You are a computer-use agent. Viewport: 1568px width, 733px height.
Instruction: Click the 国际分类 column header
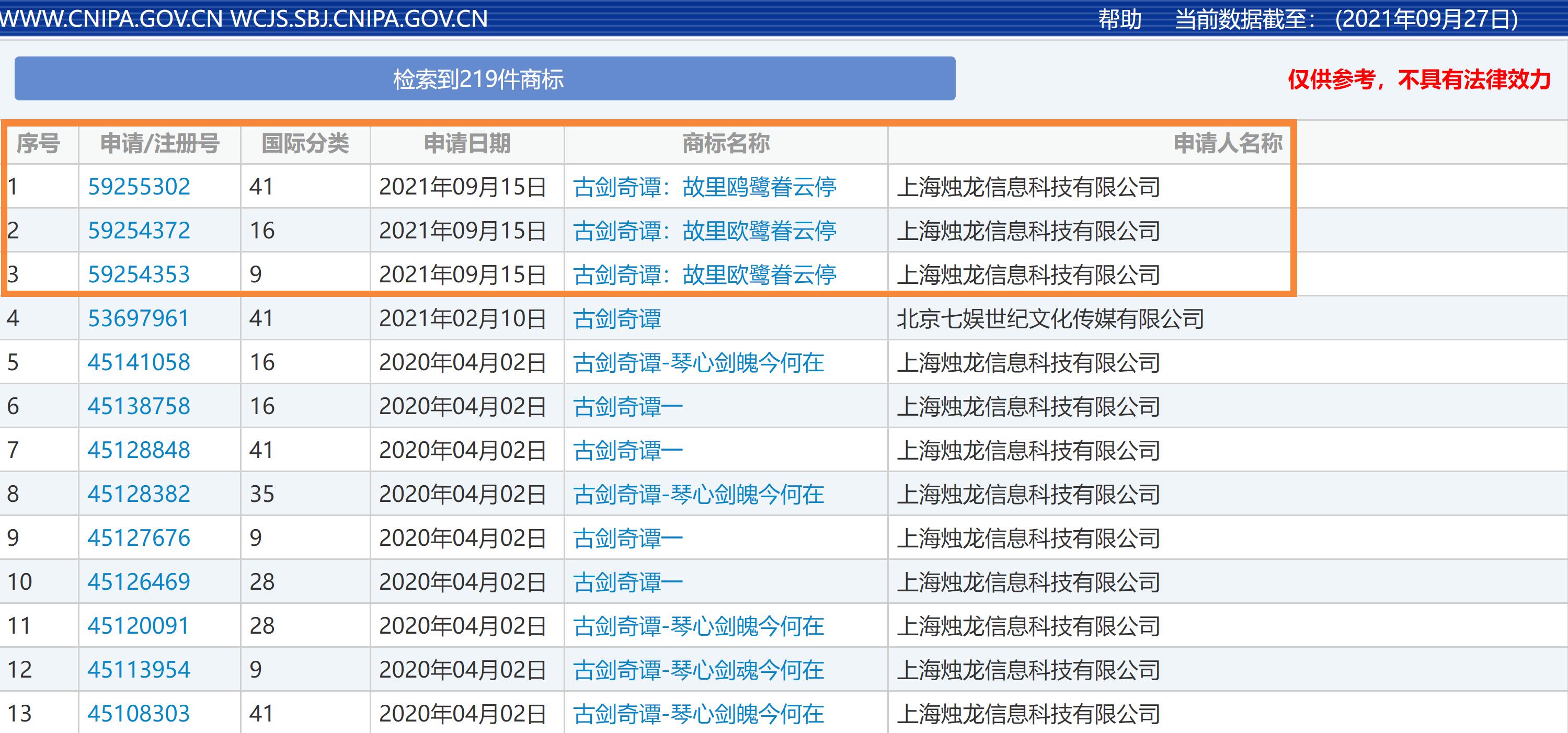click(x=305, y=144)
